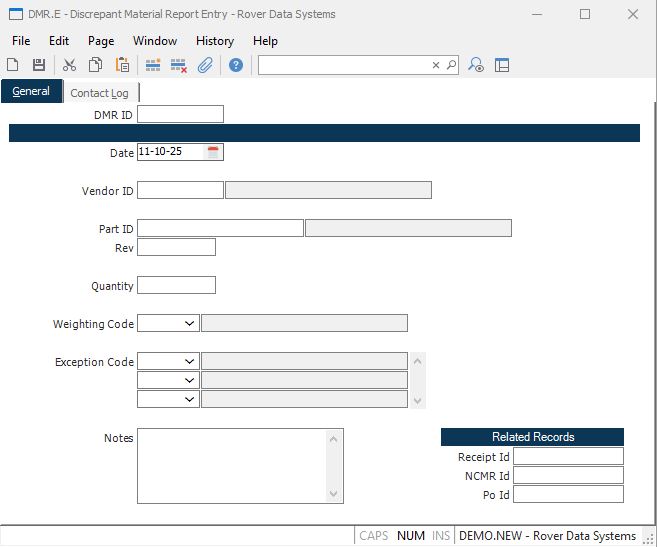Open the History menu

point(214,41)
